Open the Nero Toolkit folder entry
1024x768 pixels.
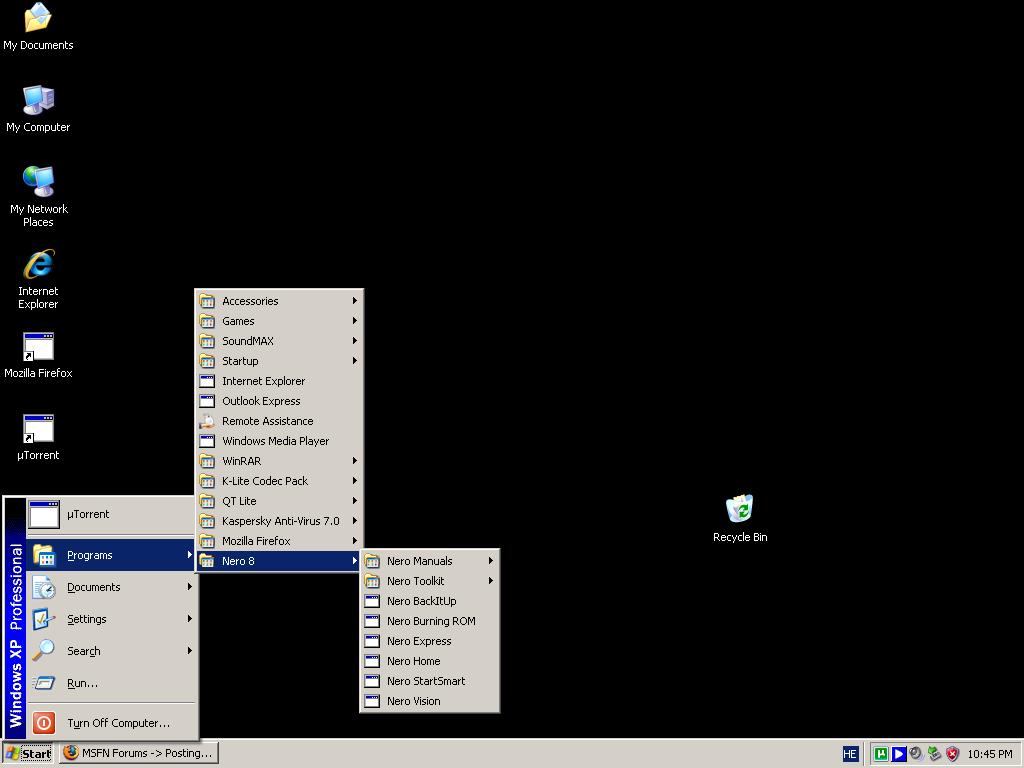coord(430,581)
